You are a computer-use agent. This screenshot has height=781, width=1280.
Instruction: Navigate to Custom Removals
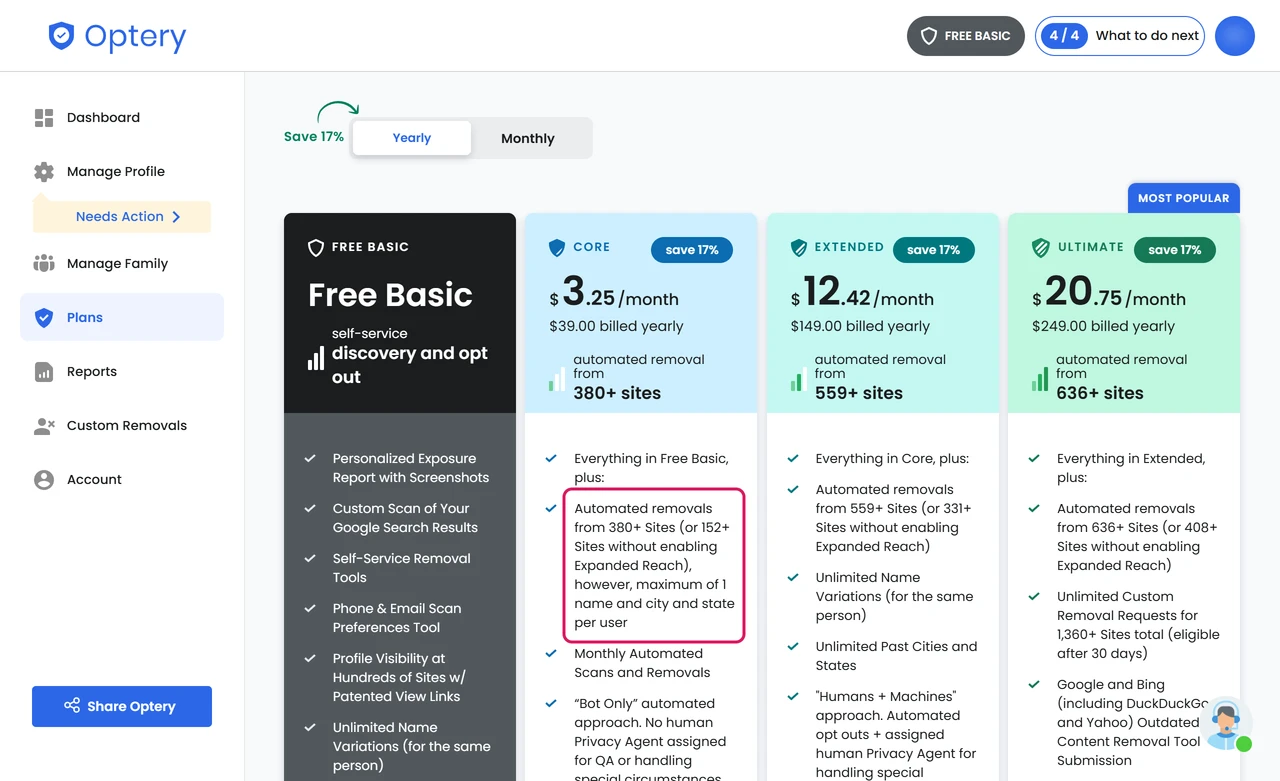[x=122, y=426]
